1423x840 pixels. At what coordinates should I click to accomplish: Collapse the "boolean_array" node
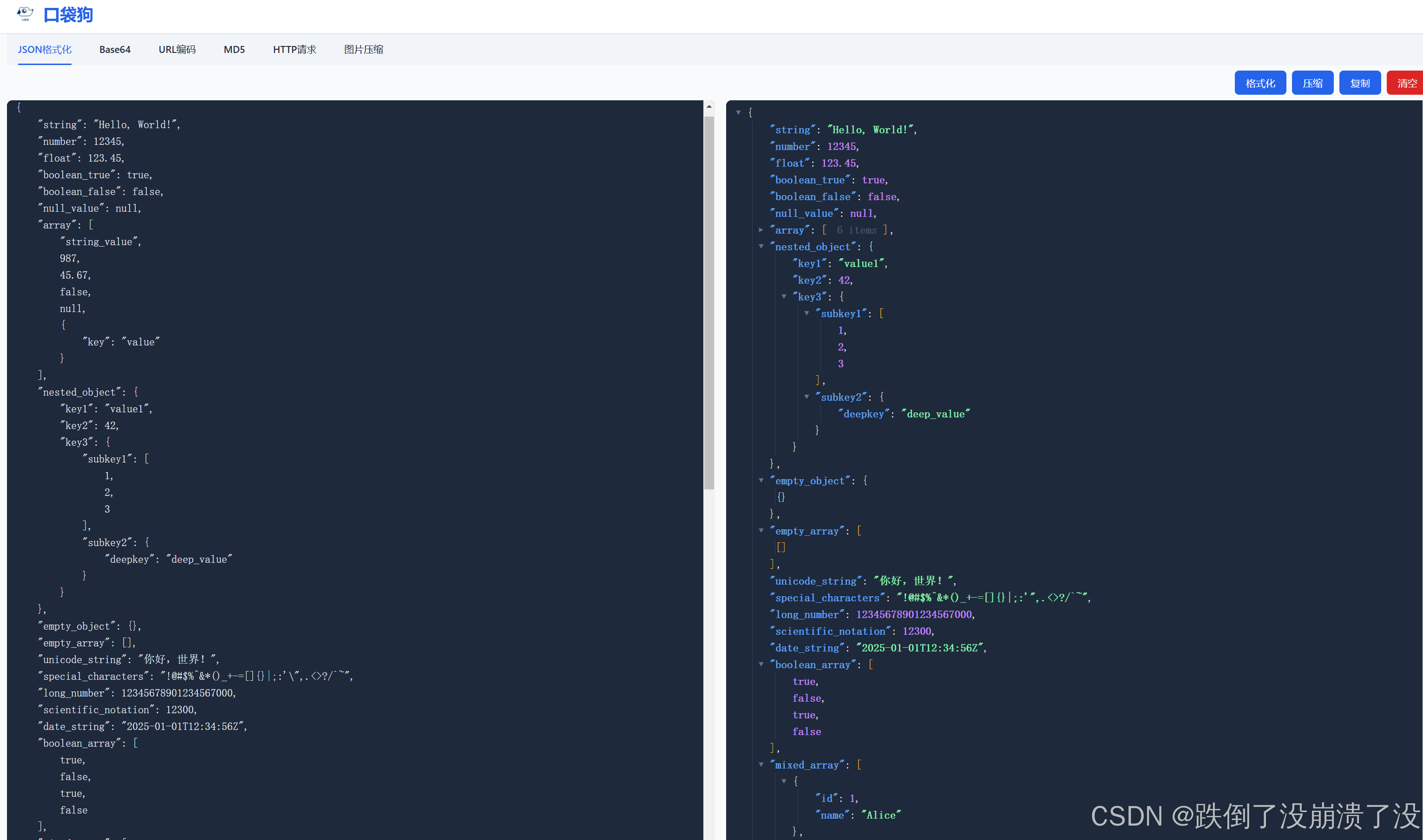(x=761, y=664)
